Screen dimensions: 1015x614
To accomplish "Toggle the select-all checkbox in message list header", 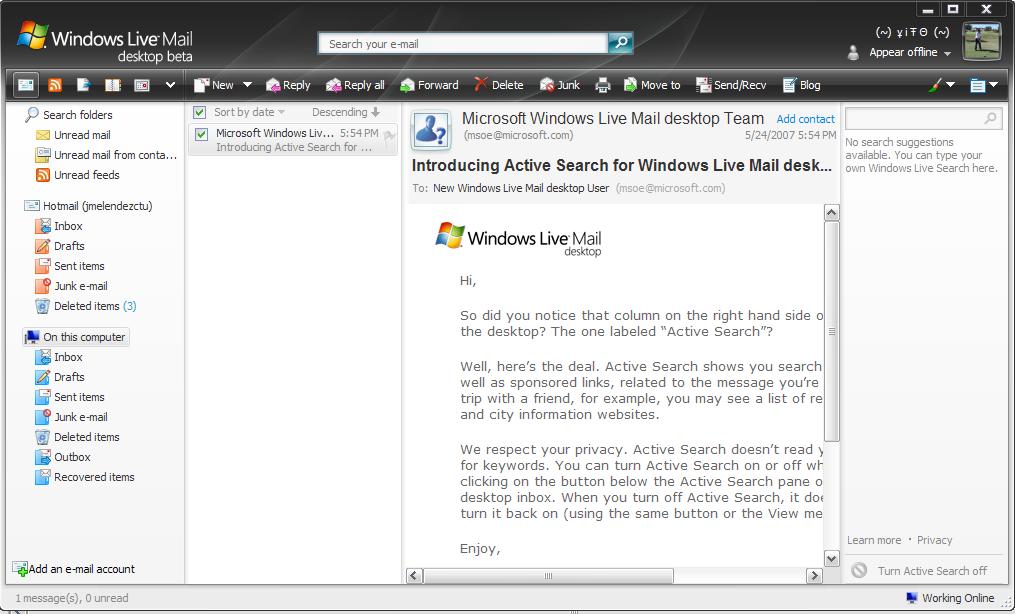I will point(199,112).
